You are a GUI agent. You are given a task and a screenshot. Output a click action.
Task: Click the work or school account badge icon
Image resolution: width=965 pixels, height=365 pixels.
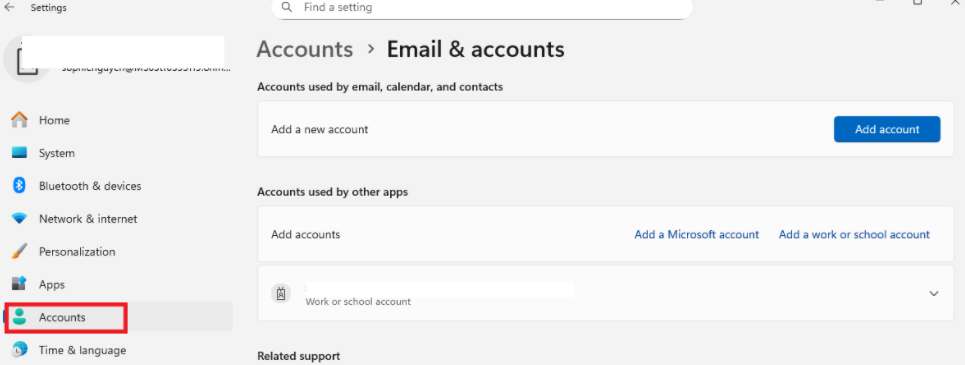click(x=281, y=294)
